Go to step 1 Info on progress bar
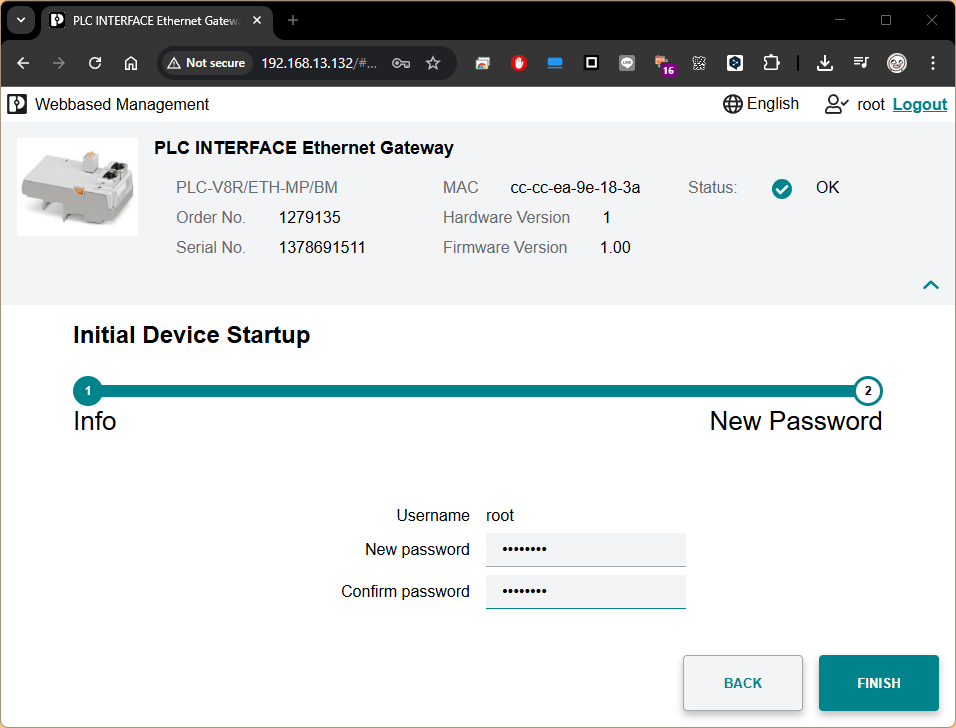The height and width of the screenshot is (728, 956). click(88, 391)
